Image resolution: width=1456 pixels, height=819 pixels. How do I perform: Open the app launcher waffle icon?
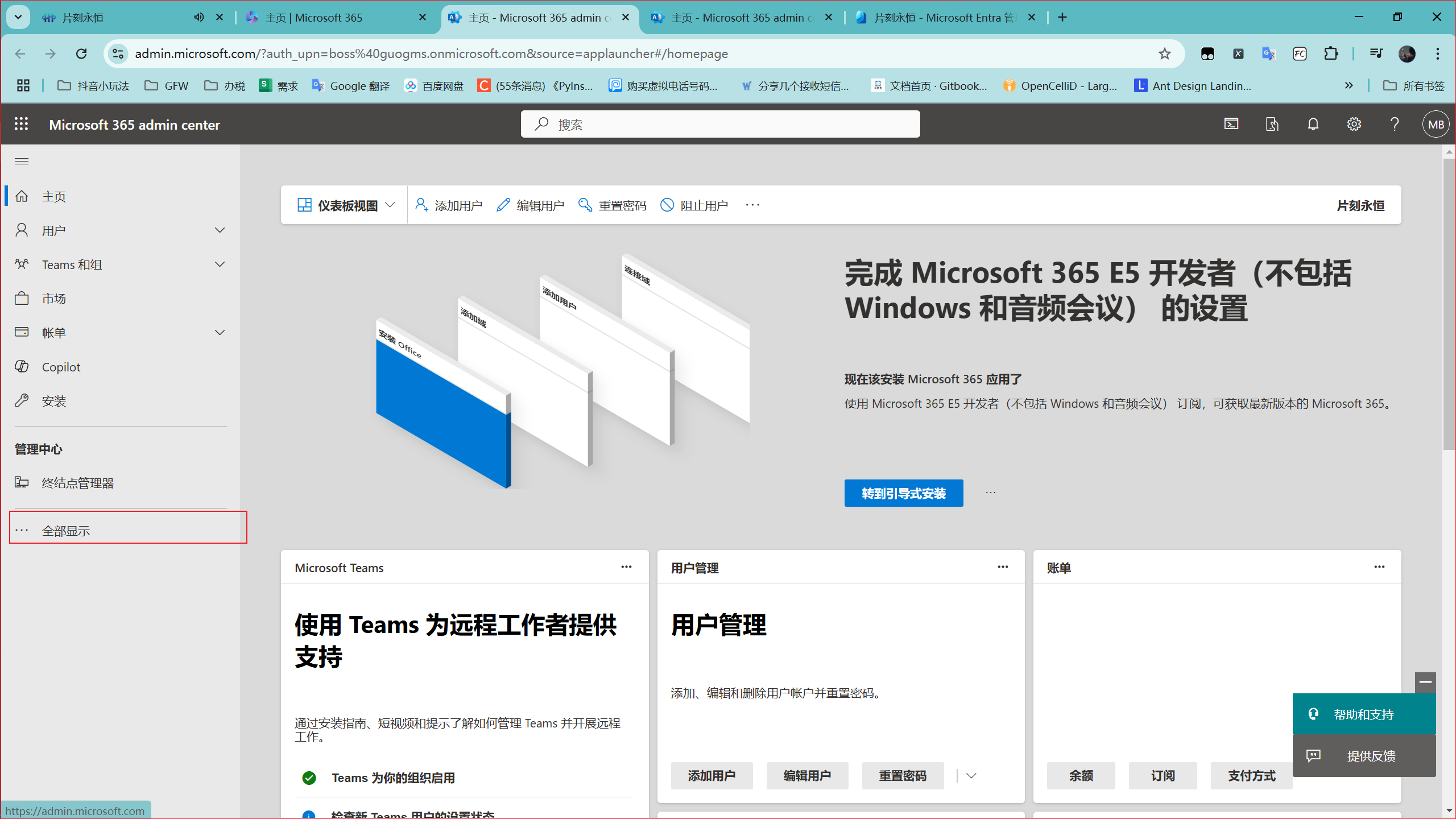(21, 124)
